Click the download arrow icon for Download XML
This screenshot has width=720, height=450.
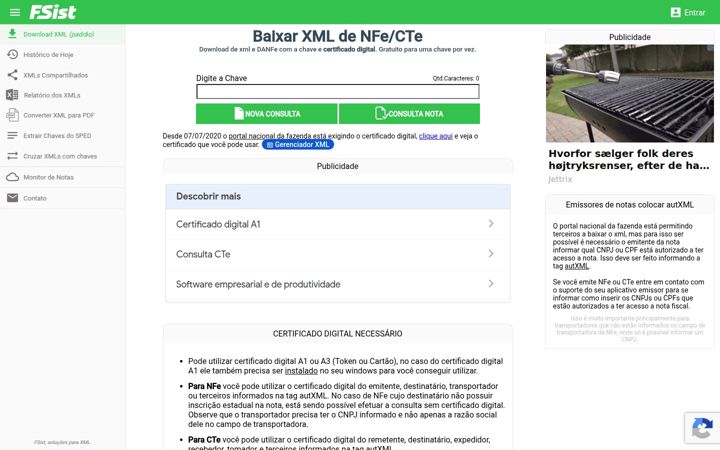click(x=12, y=34)
